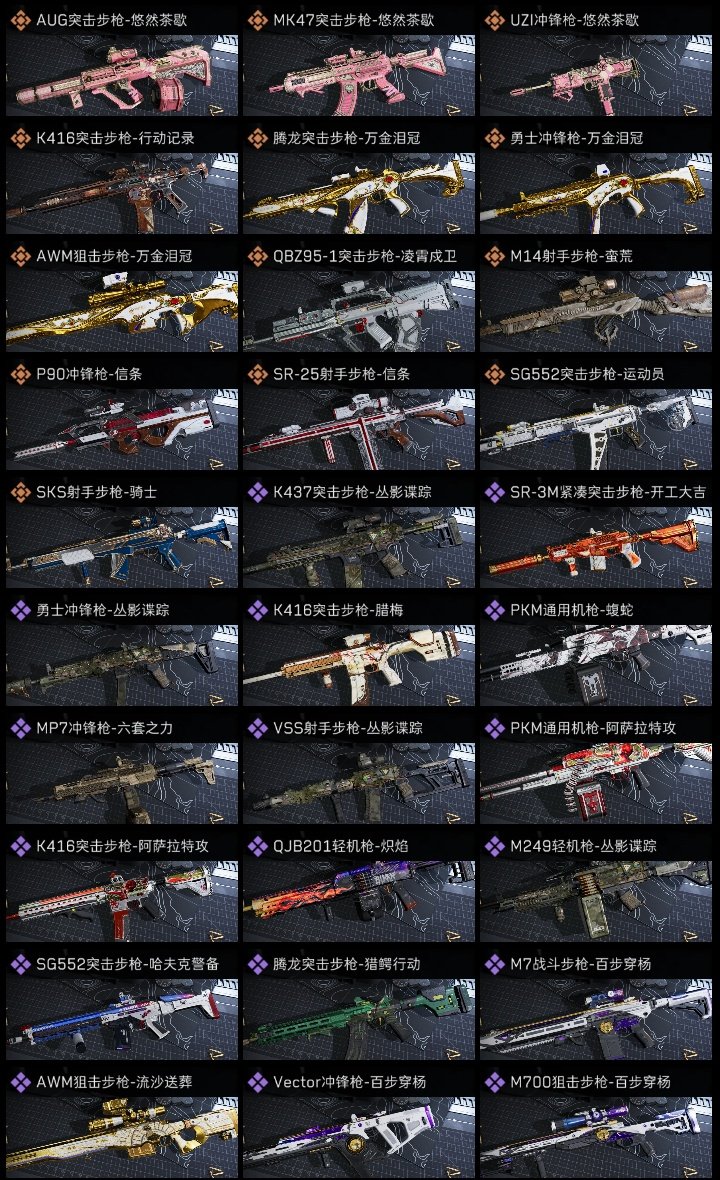Click orange rarity icon beside AUG突击步枪-悠然茶歇
720x1180 pixels.
[20, 20]
